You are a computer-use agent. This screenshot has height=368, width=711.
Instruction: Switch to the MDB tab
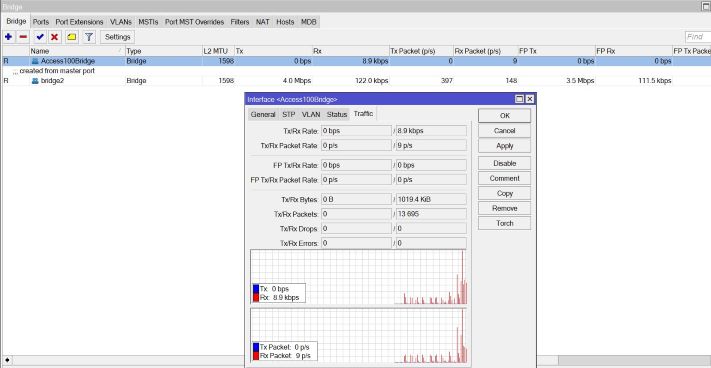309,22
